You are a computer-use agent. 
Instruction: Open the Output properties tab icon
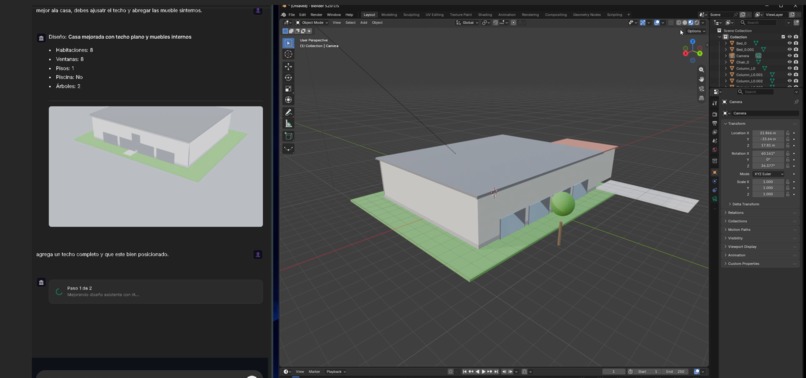pos(715,123)
